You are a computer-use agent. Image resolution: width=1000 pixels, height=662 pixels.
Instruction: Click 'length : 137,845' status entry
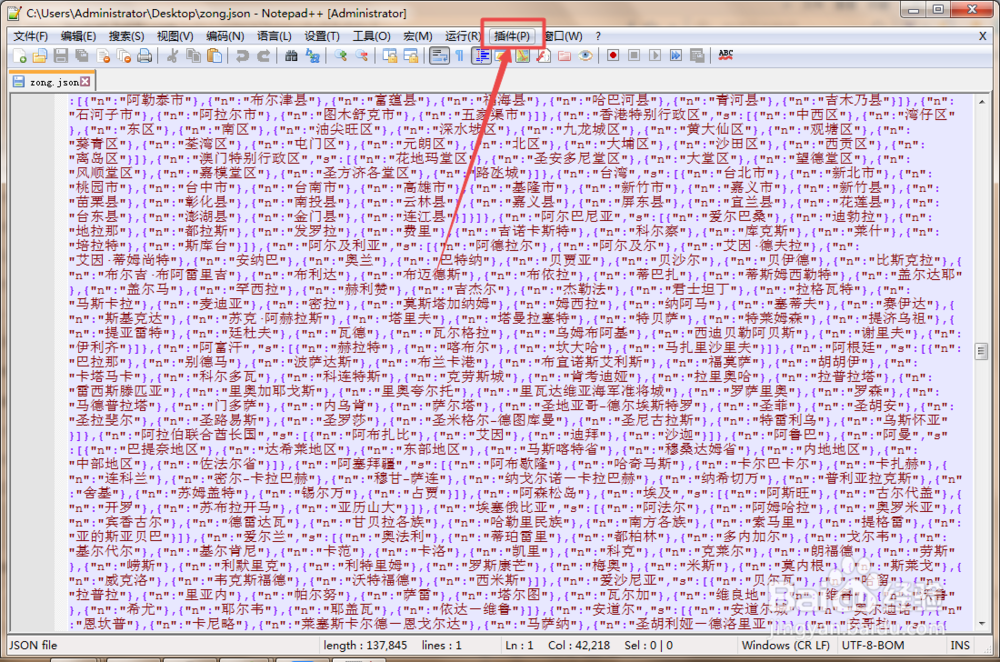click(365, 645)
